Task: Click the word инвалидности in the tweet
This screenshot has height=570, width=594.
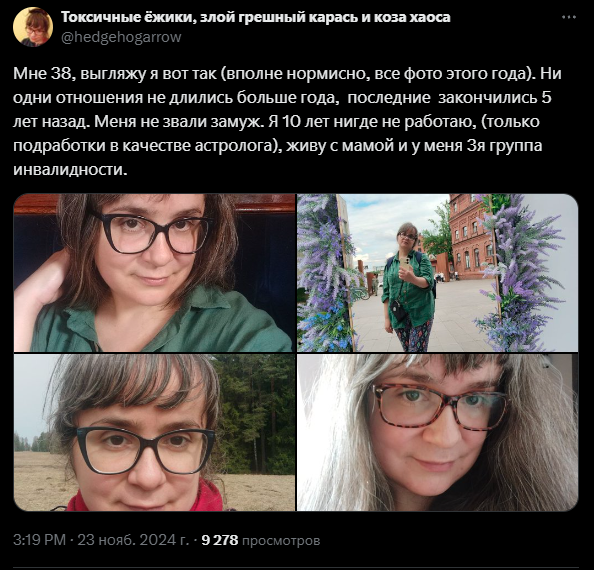Action: click(x=69, y=169)
